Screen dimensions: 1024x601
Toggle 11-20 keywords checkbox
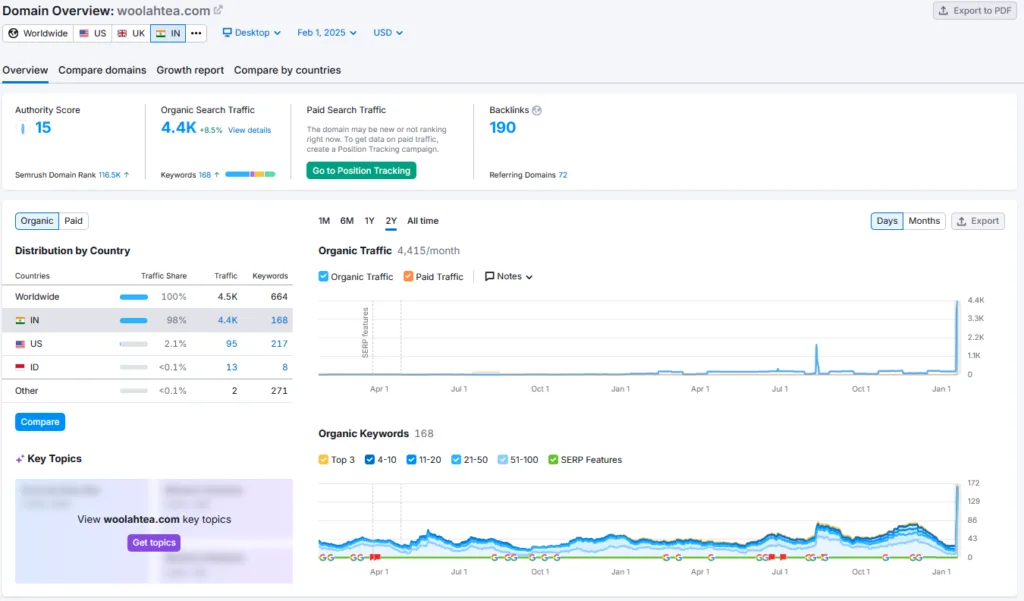coord(411,459)
